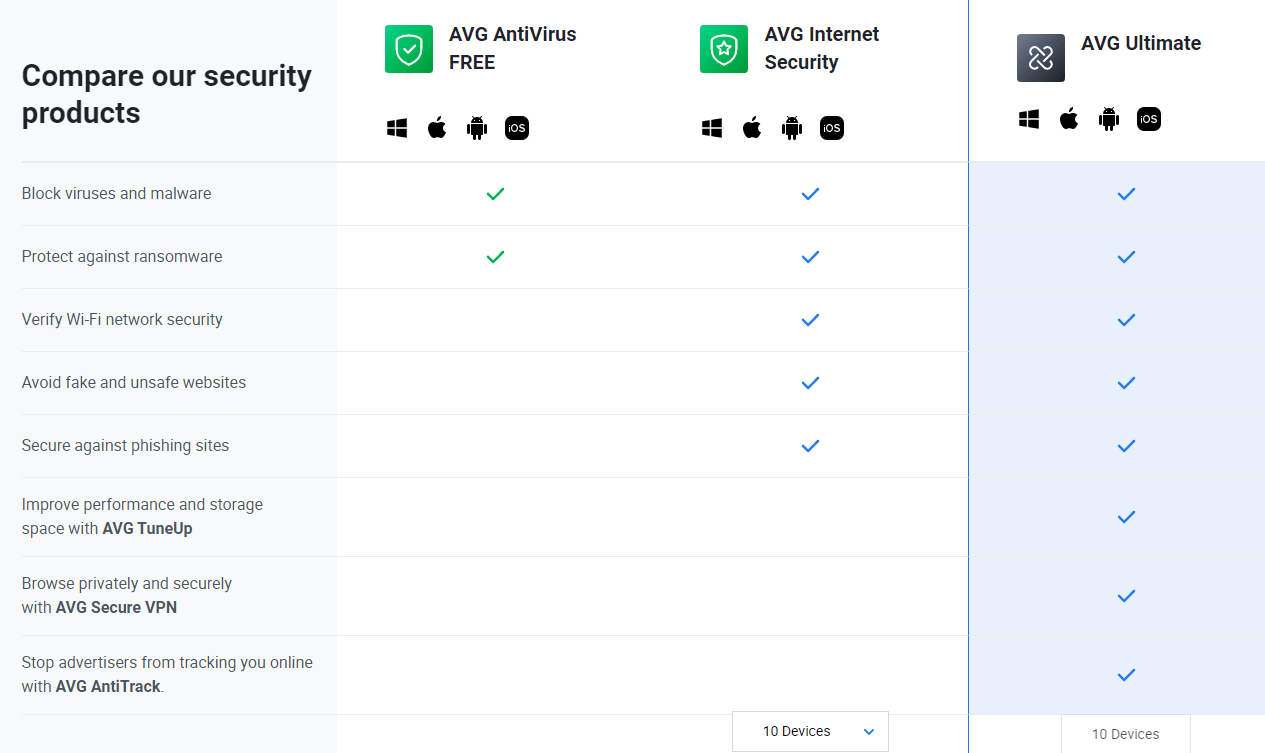Click the bold "AVG Secure VPN" text
The width and height of the screenshot is (1265, 753).
pyautogui.click(x=116, y=607)
